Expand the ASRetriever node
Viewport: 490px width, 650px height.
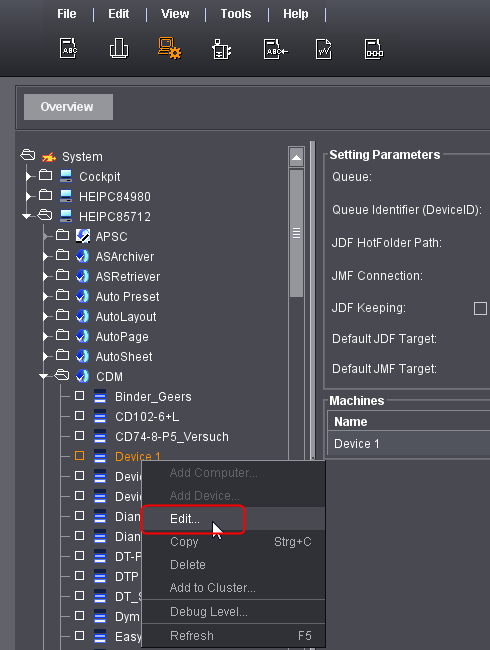(x=46, y=276)
